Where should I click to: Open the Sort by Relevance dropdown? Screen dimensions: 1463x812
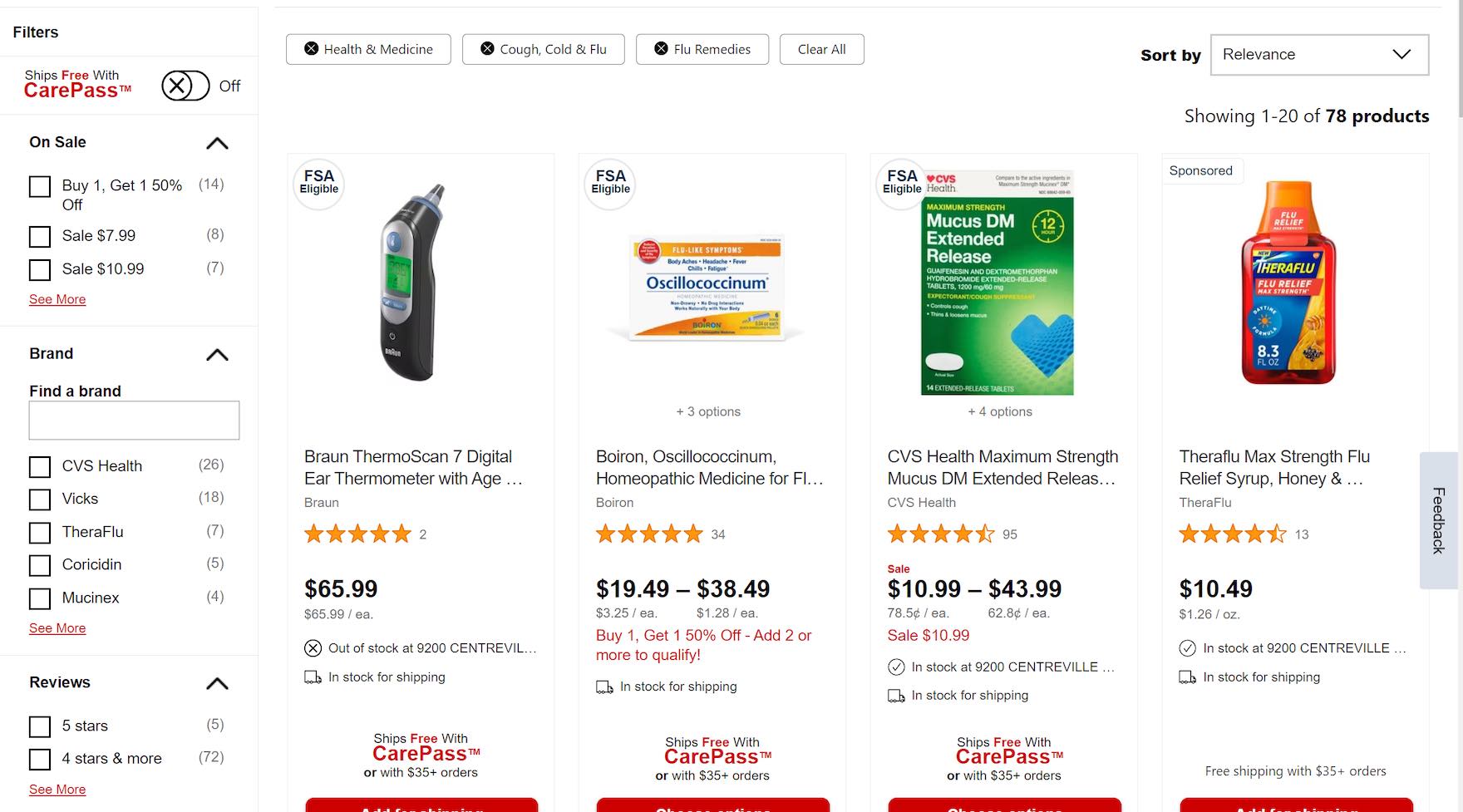(1319, 55)
